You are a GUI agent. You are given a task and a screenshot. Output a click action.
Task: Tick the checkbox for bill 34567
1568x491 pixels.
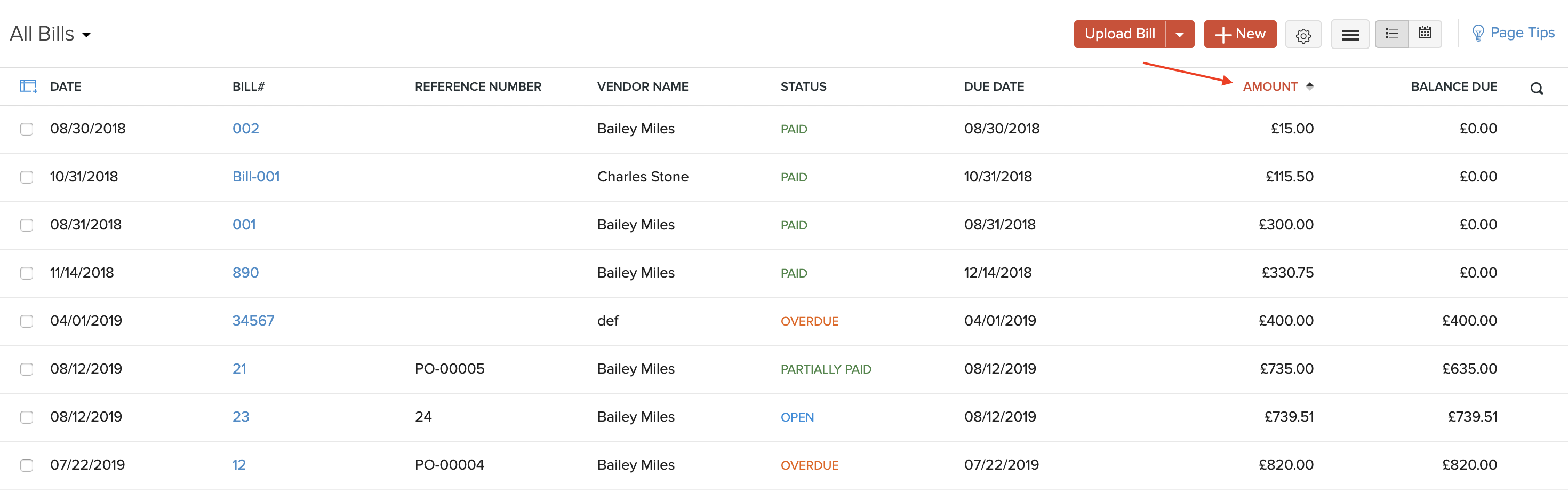click(27, 321)
